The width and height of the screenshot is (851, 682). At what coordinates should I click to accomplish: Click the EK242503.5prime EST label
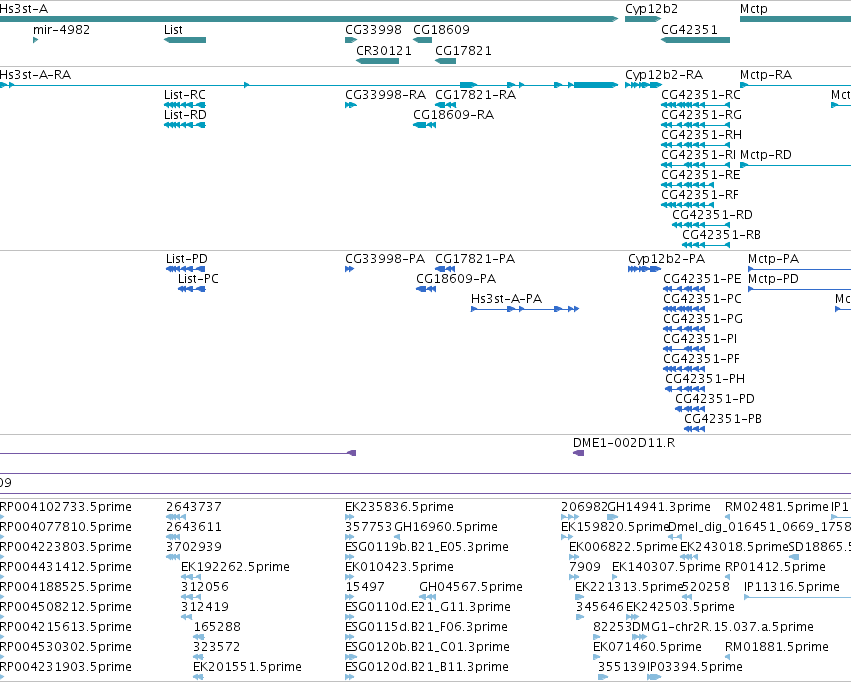[680, 607]
